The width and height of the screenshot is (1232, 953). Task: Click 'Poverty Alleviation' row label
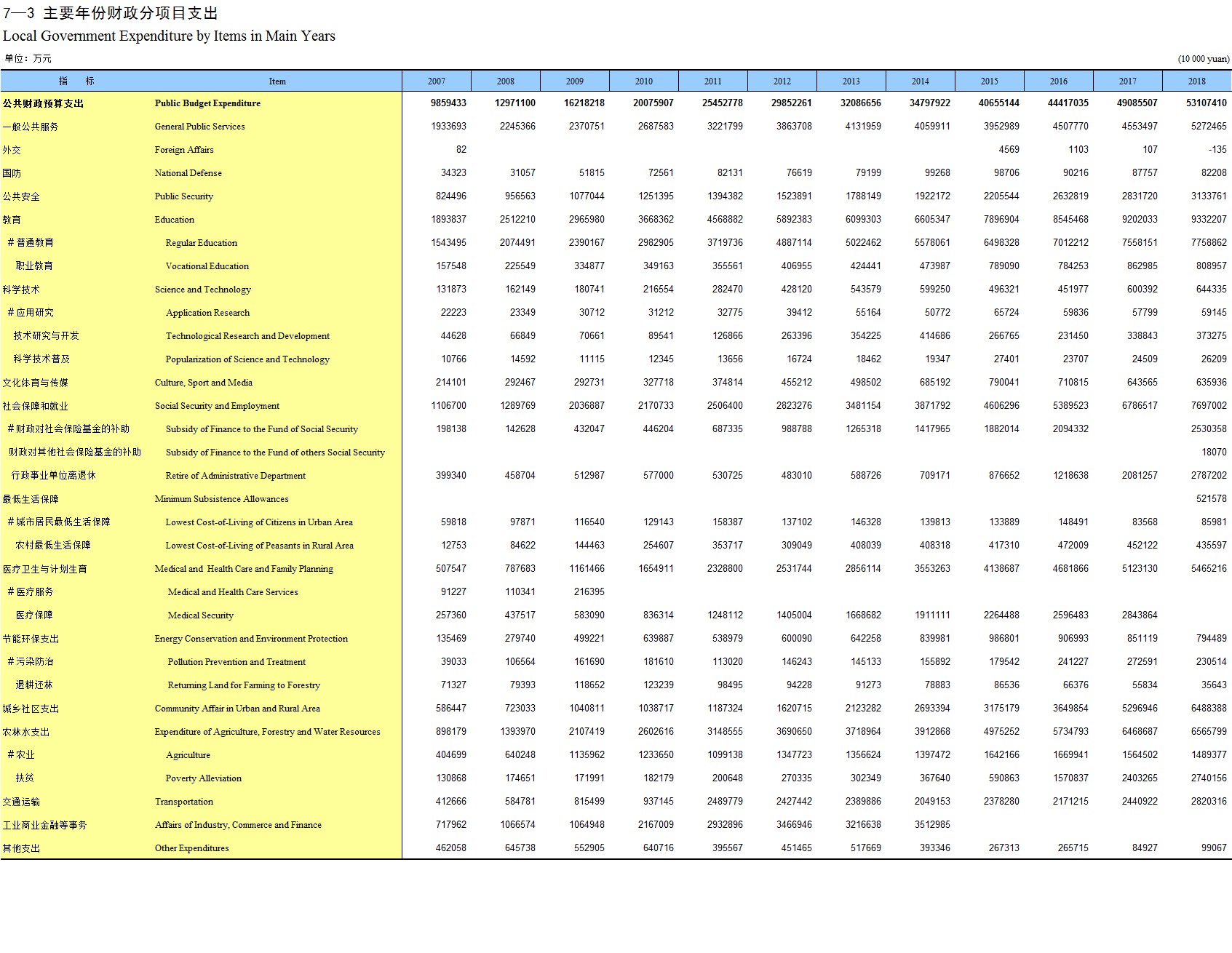pos(203,778)
